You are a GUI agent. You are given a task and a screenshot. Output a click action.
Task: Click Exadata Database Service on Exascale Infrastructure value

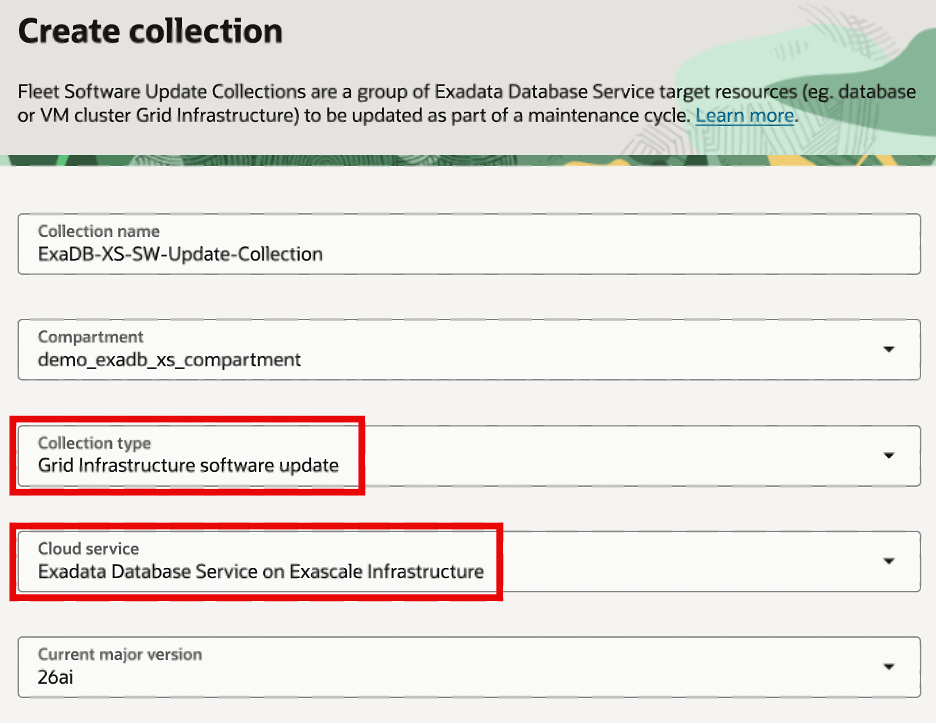pyautogui.click(x=261, y=572)
